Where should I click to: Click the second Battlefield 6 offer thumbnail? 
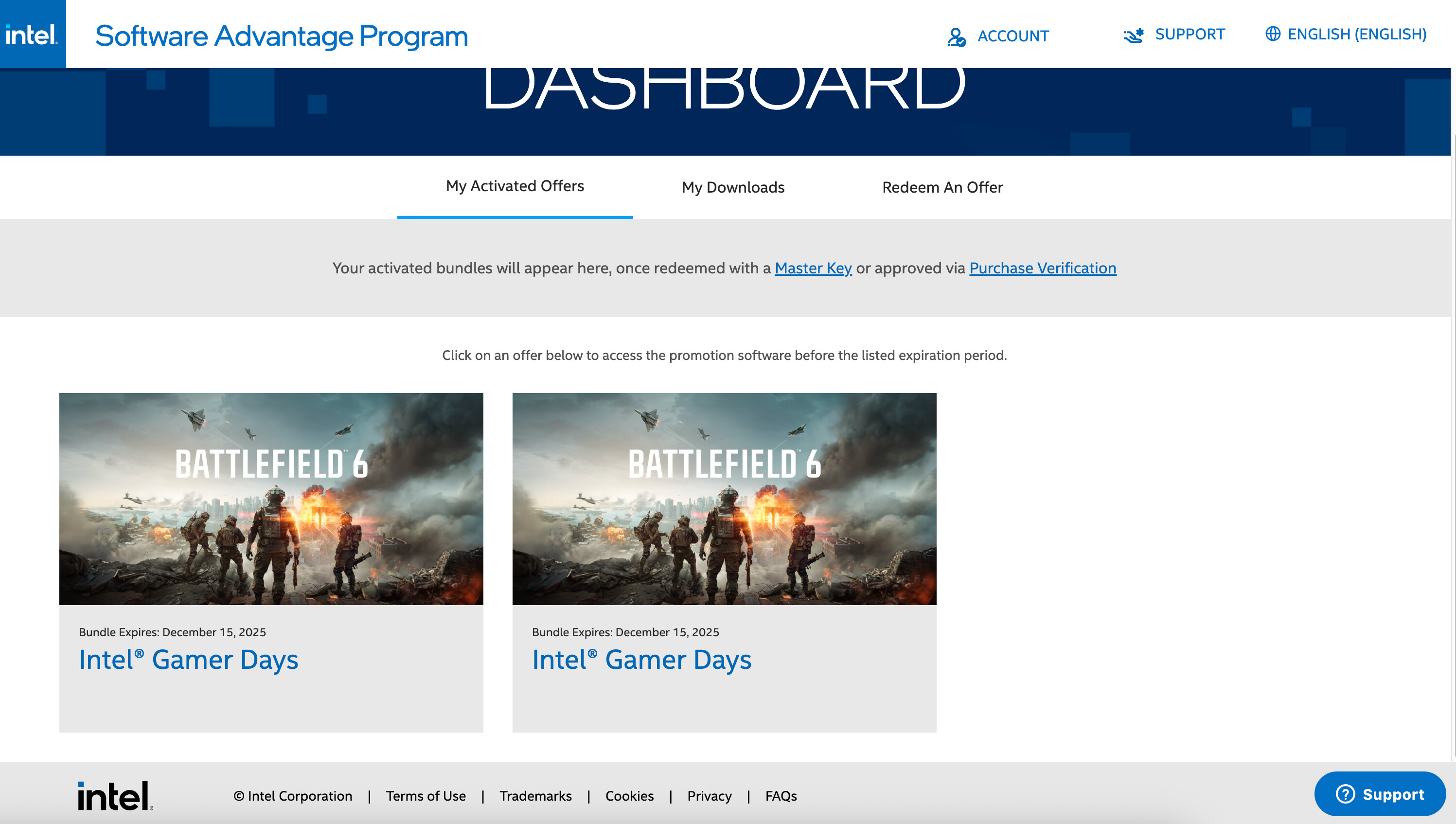point(724,499)
